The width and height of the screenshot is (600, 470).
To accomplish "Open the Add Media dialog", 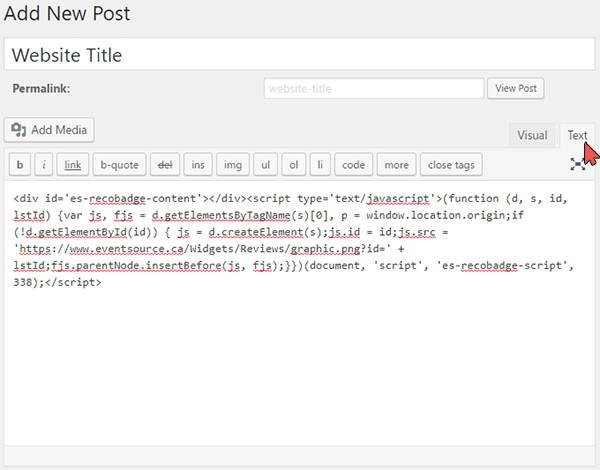I will [x=49, y=130].
